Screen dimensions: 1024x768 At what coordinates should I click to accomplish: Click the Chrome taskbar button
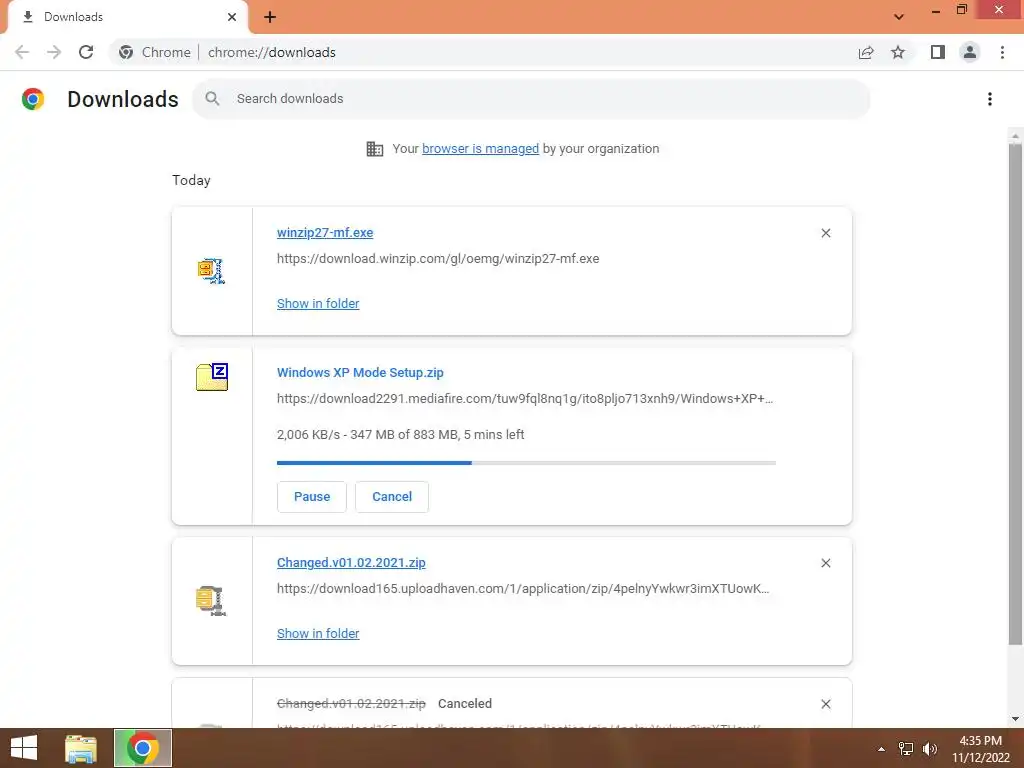point(143,748)
